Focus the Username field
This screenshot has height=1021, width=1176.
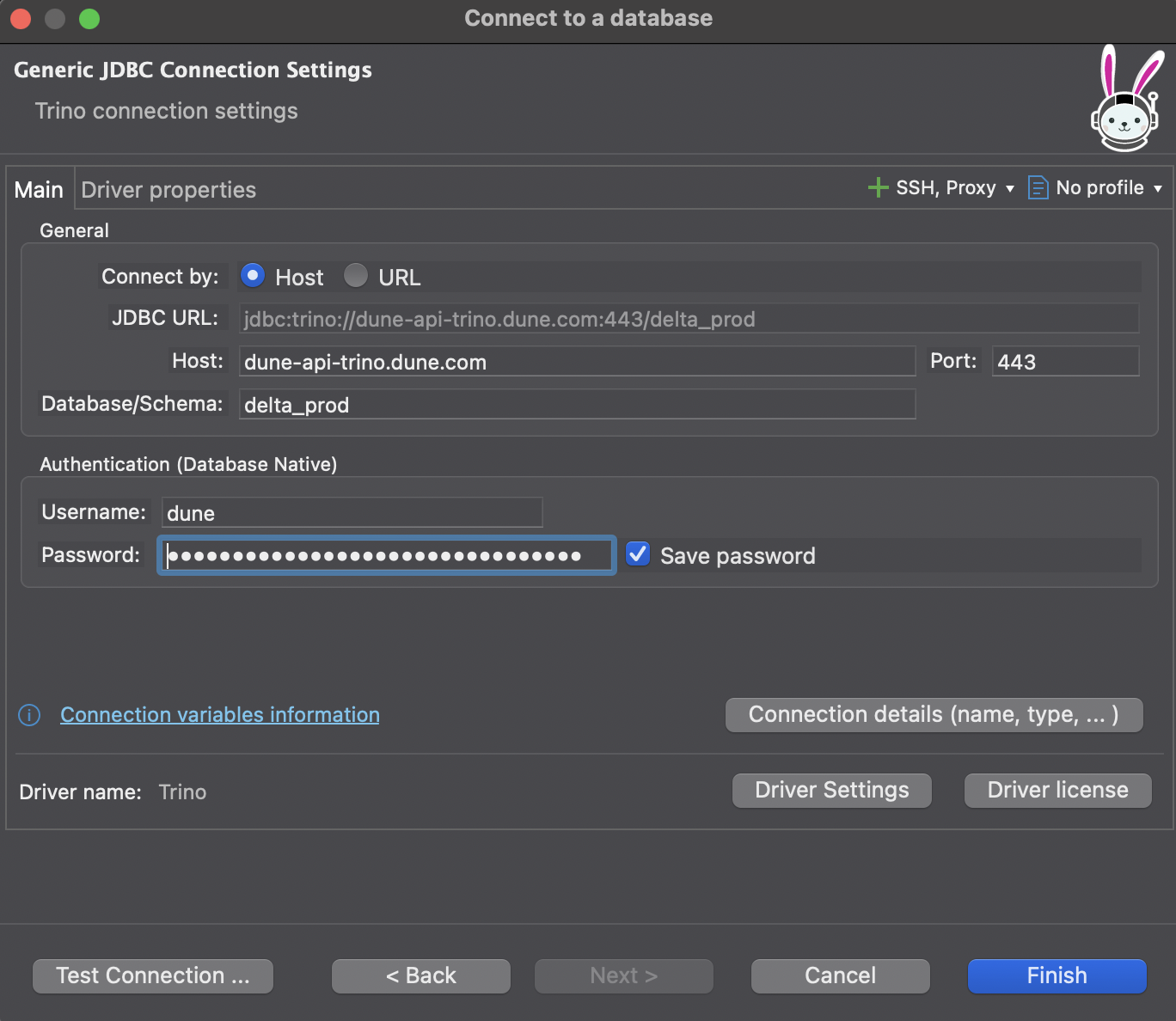(x=352, y=513)
